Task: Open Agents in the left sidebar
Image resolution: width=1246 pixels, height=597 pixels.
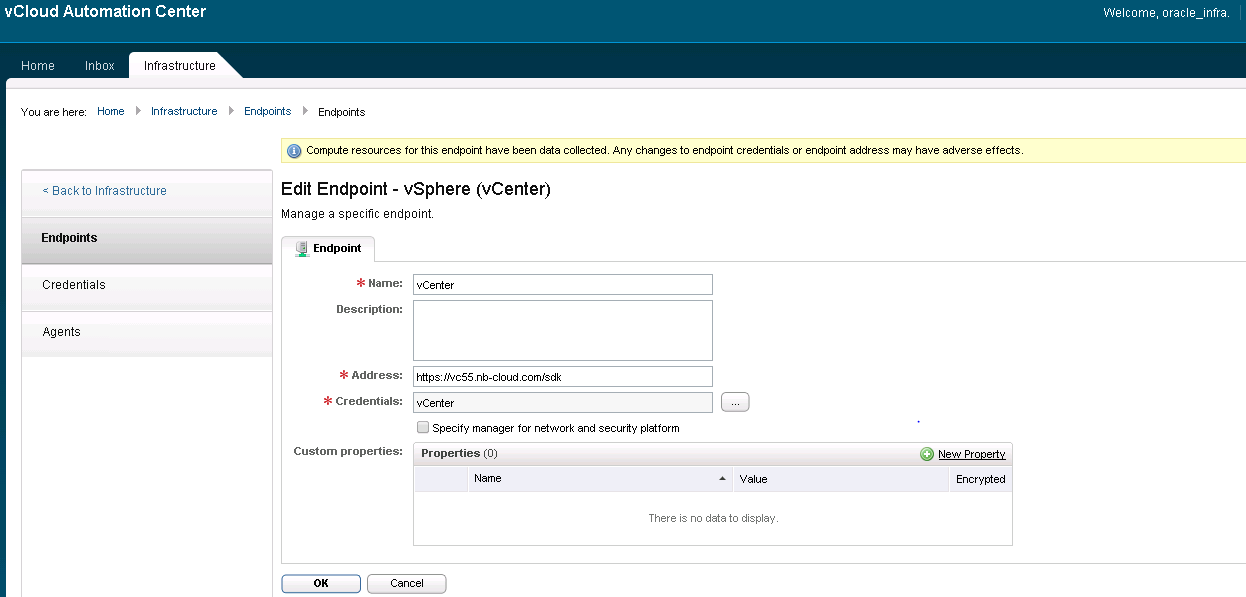Action: [147, 333]
